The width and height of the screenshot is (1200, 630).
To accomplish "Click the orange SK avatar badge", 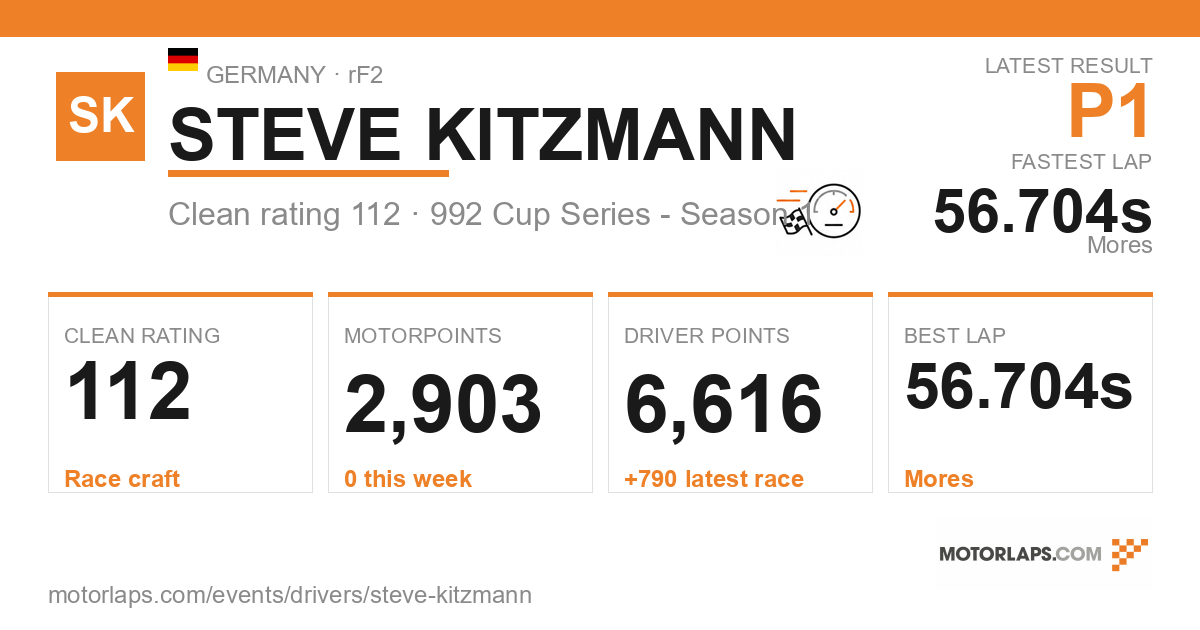I will pos(100,116).
